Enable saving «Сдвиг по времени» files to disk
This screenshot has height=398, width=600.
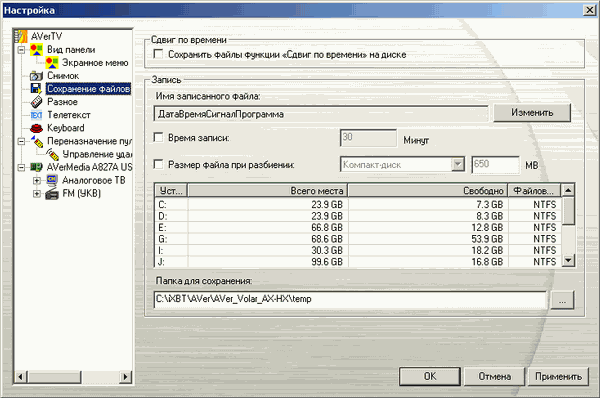pyautogui.click(x=158, y=54)
